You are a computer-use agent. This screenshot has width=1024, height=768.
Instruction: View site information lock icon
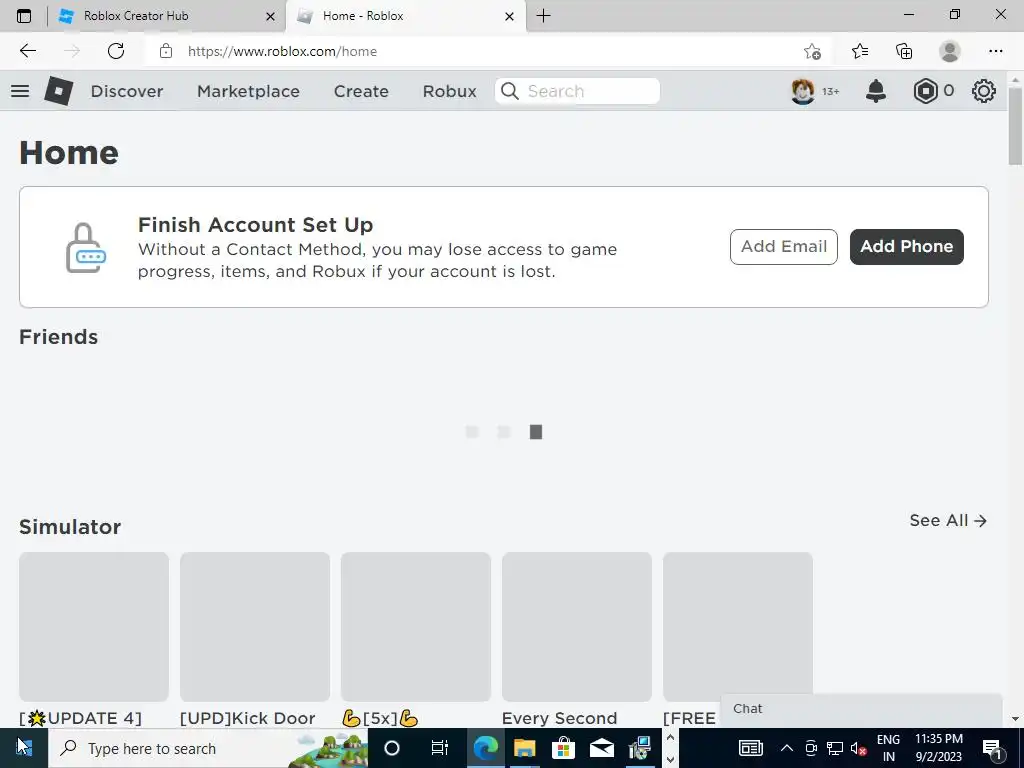[x=166, y=51]
